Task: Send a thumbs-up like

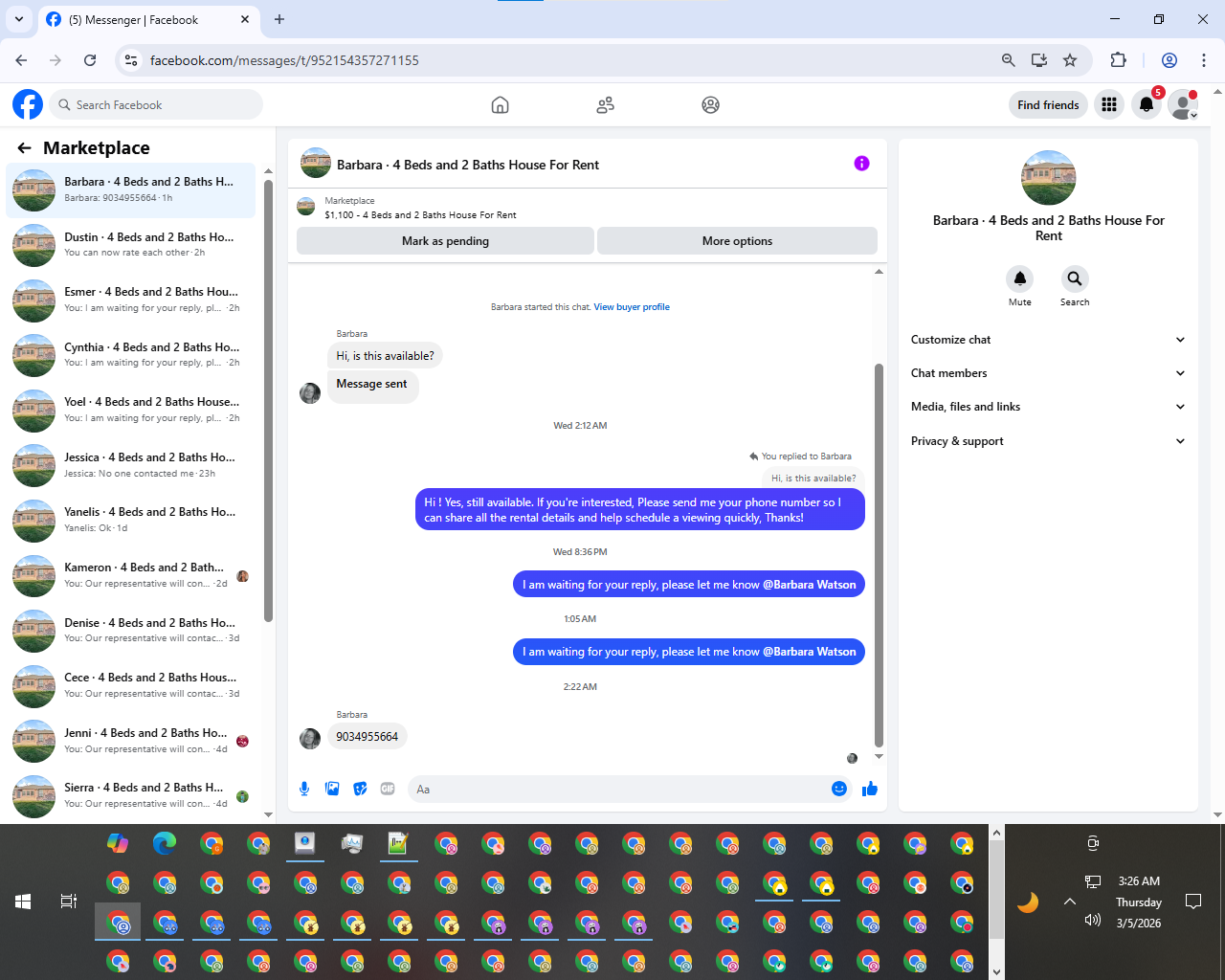Action: coord(870,789)
